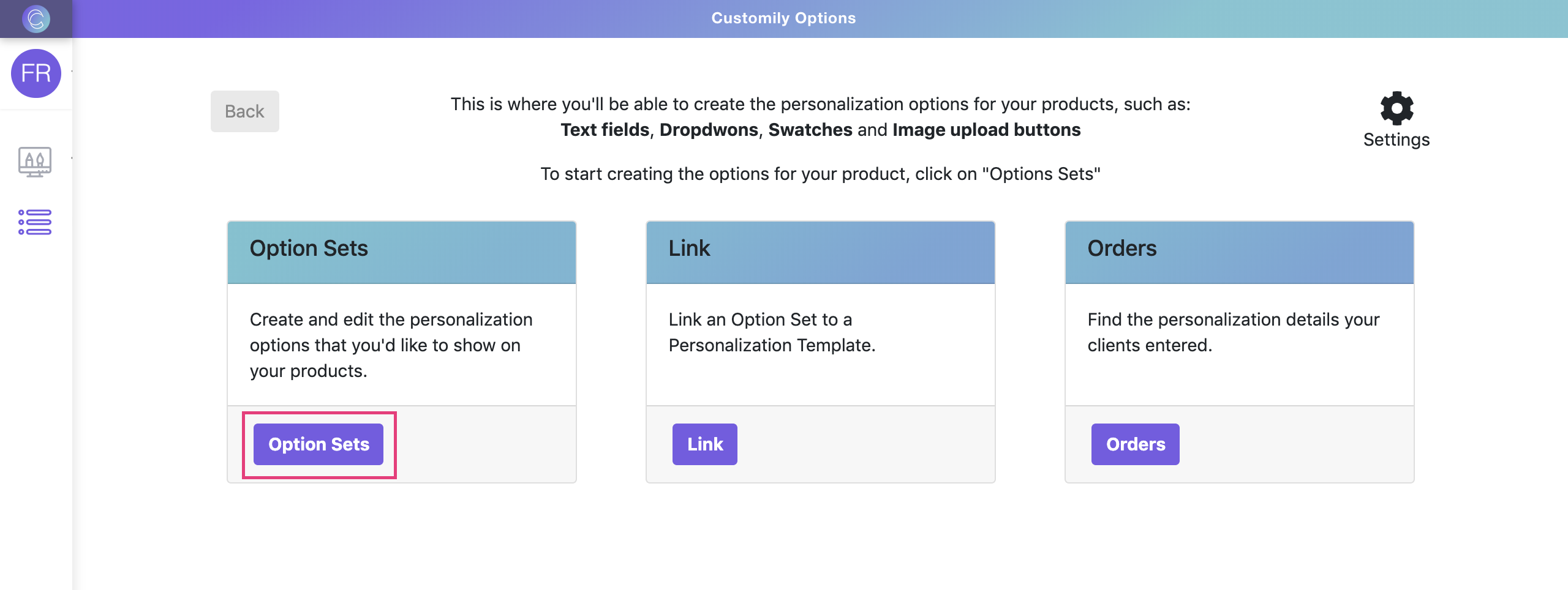The height and width of the screenshot is (590, 1568).
Task: Click the options list icon in sidebar
Action: (x=35, y=222)
